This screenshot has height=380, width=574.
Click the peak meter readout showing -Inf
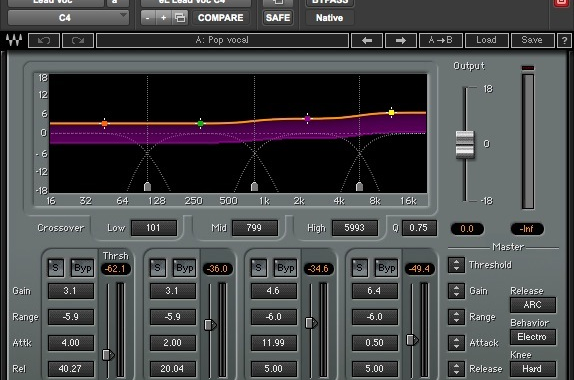coord(527,229)
